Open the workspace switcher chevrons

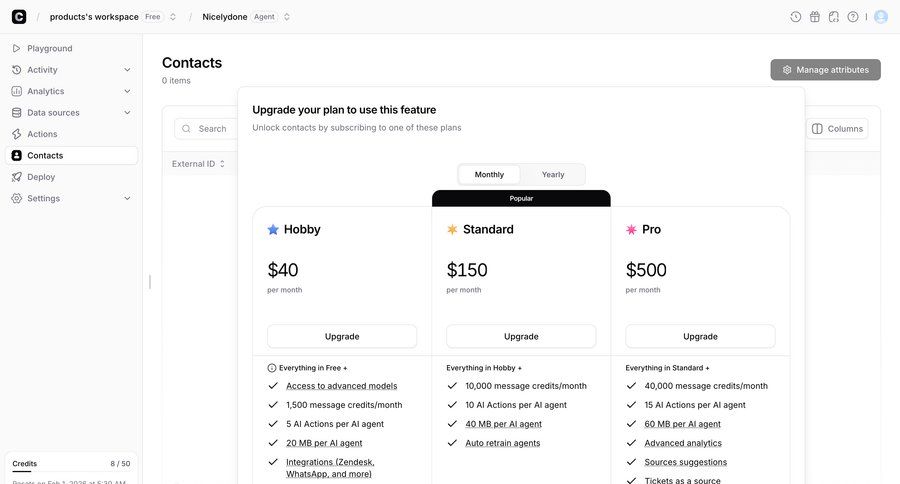coord(173,17)
